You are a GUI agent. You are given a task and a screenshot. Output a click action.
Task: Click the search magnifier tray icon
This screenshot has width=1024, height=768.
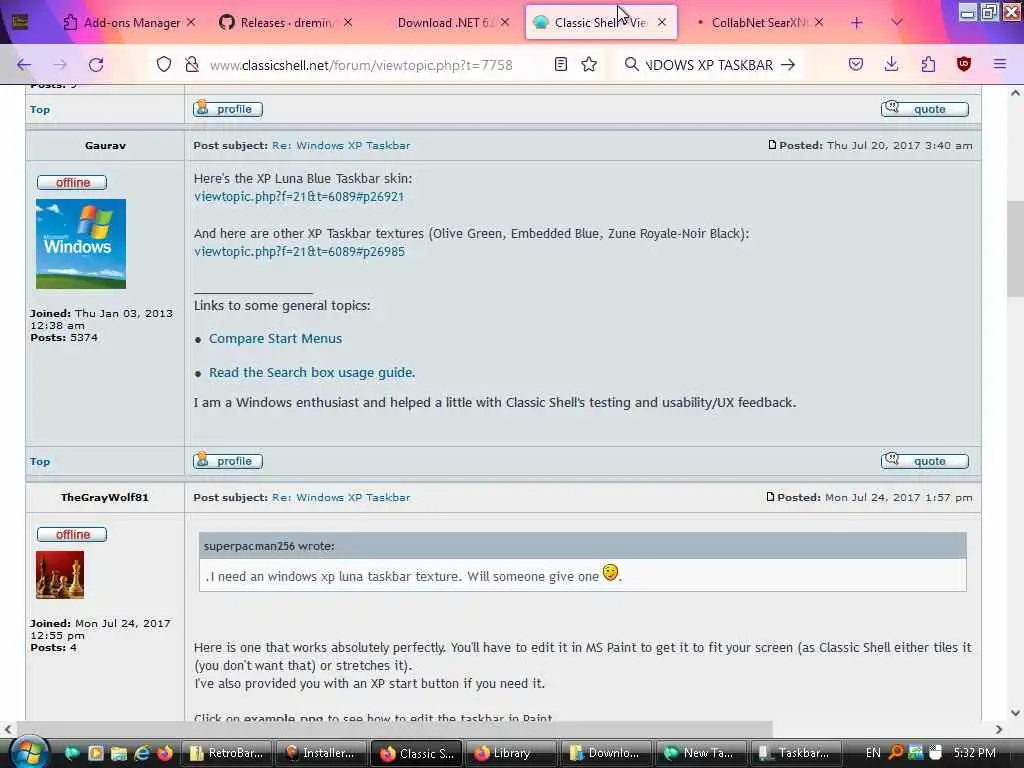[896, 752]
